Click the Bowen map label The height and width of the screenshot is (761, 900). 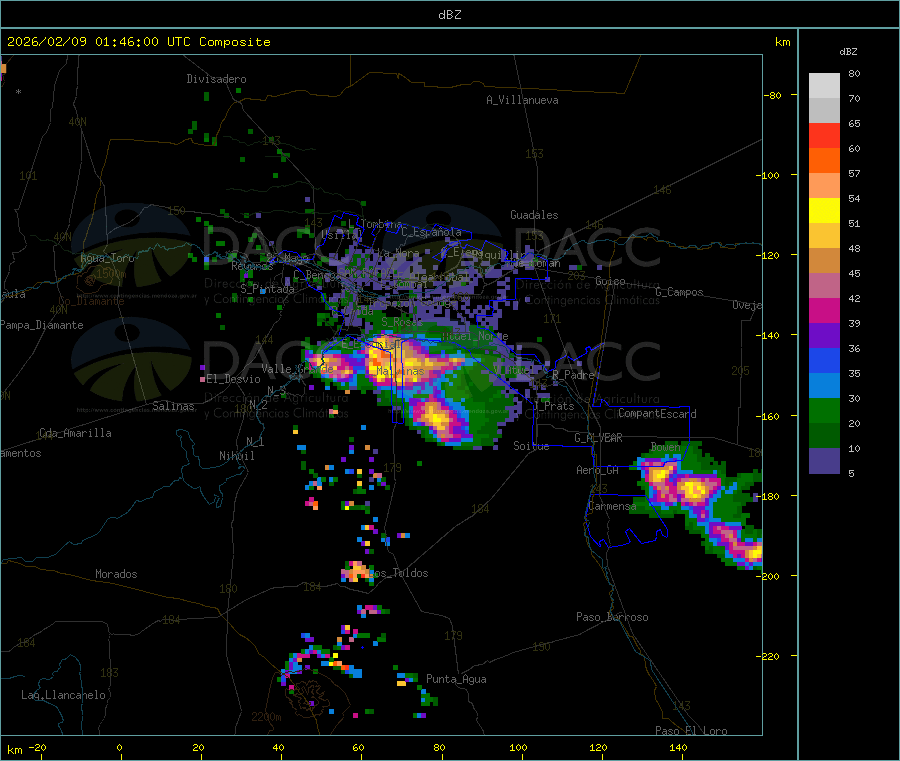[665, 446]
